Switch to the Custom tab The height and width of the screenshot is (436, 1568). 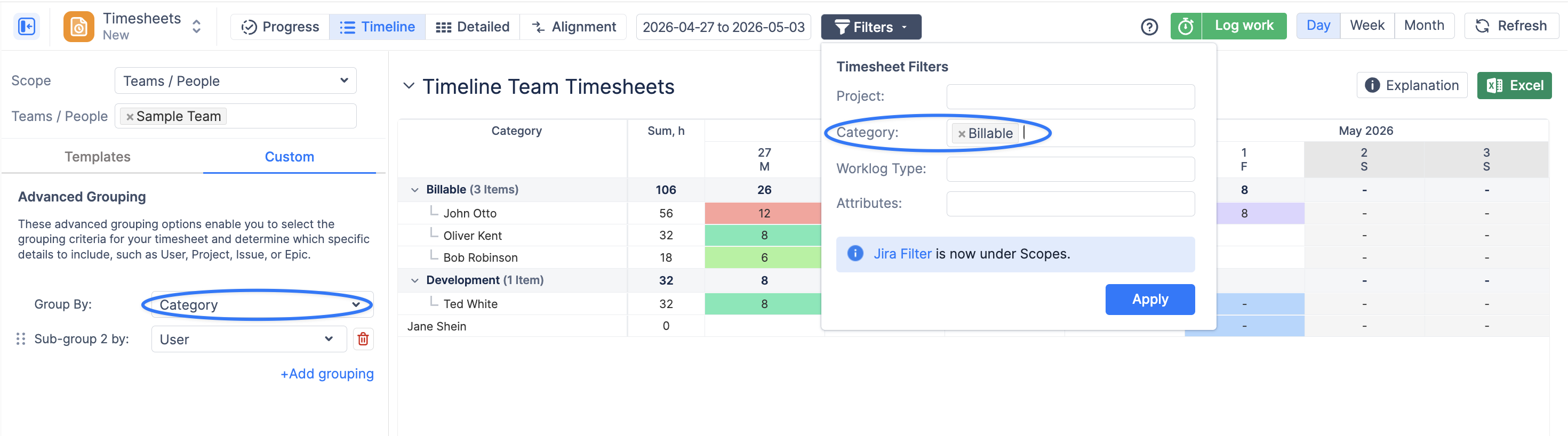pos(290,157)
